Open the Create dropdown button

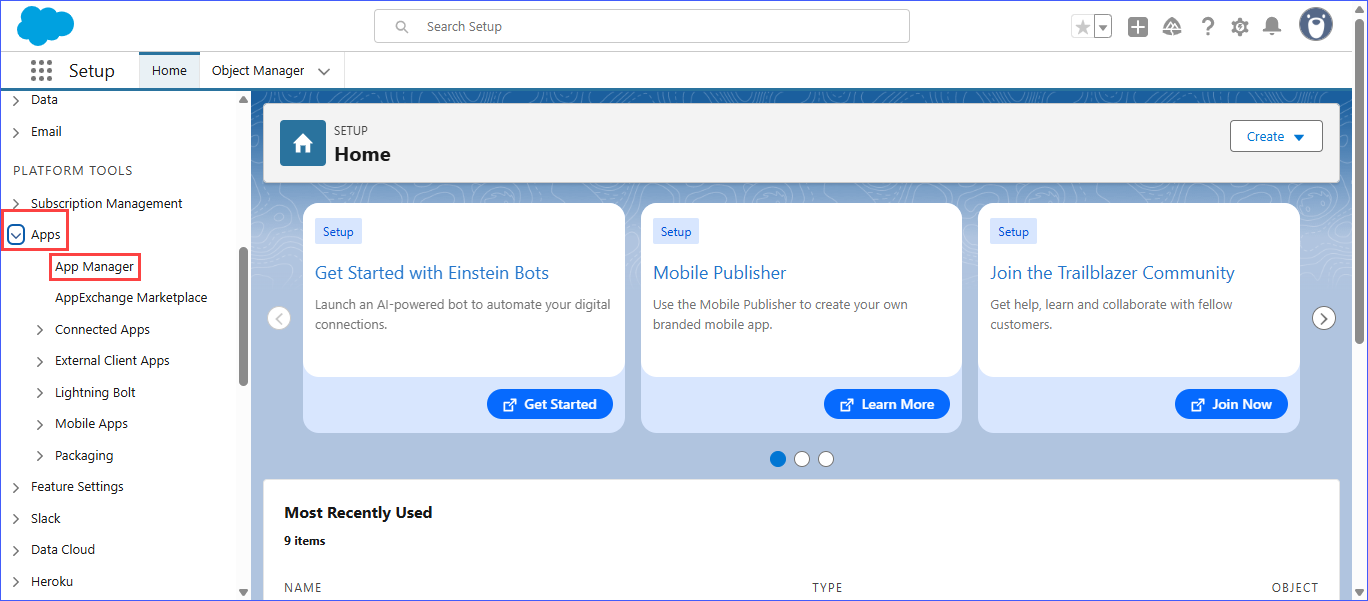click(x=1275, y=137)
